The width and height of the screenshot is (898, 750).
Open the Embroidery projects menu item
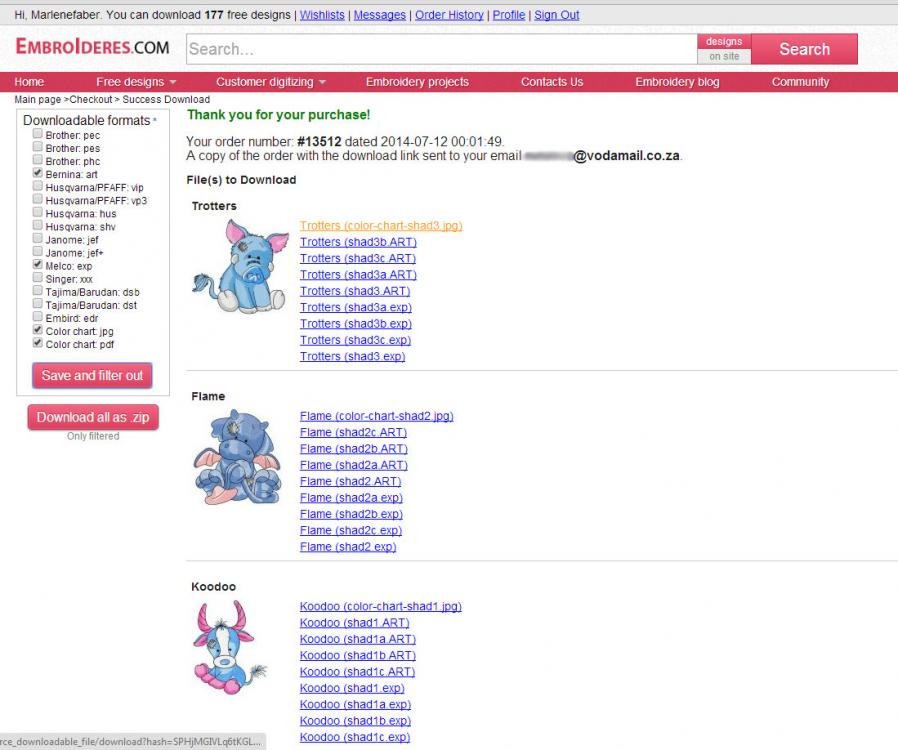pos(417,82)
